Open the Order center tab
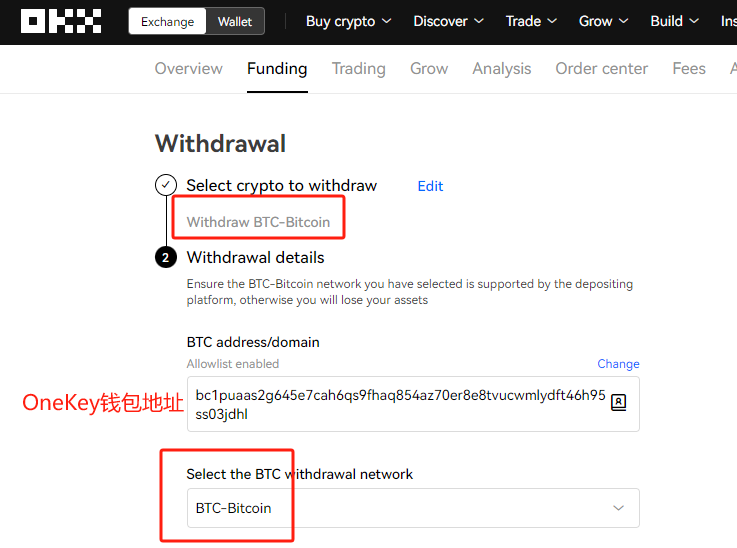Screen dimensions: 737x548 tap(602, 69)
